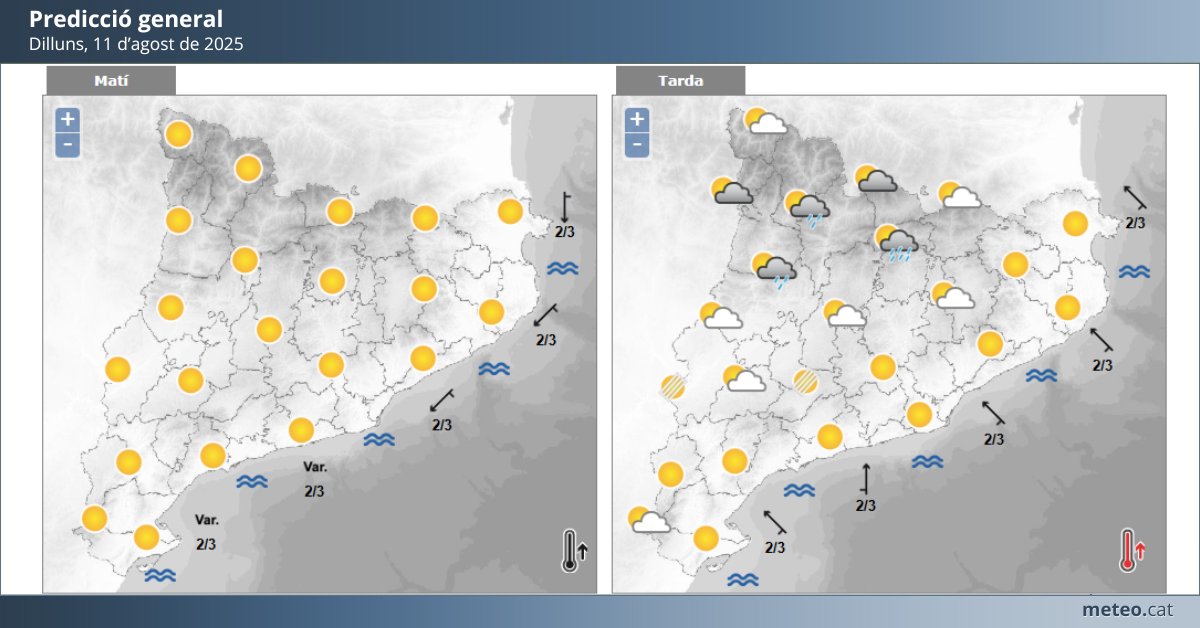Image resolution: width=1200 pixels, height=628 pixels.
Task: Click the central hazy sun icon on Tarda map
Action: coord(805,381)
